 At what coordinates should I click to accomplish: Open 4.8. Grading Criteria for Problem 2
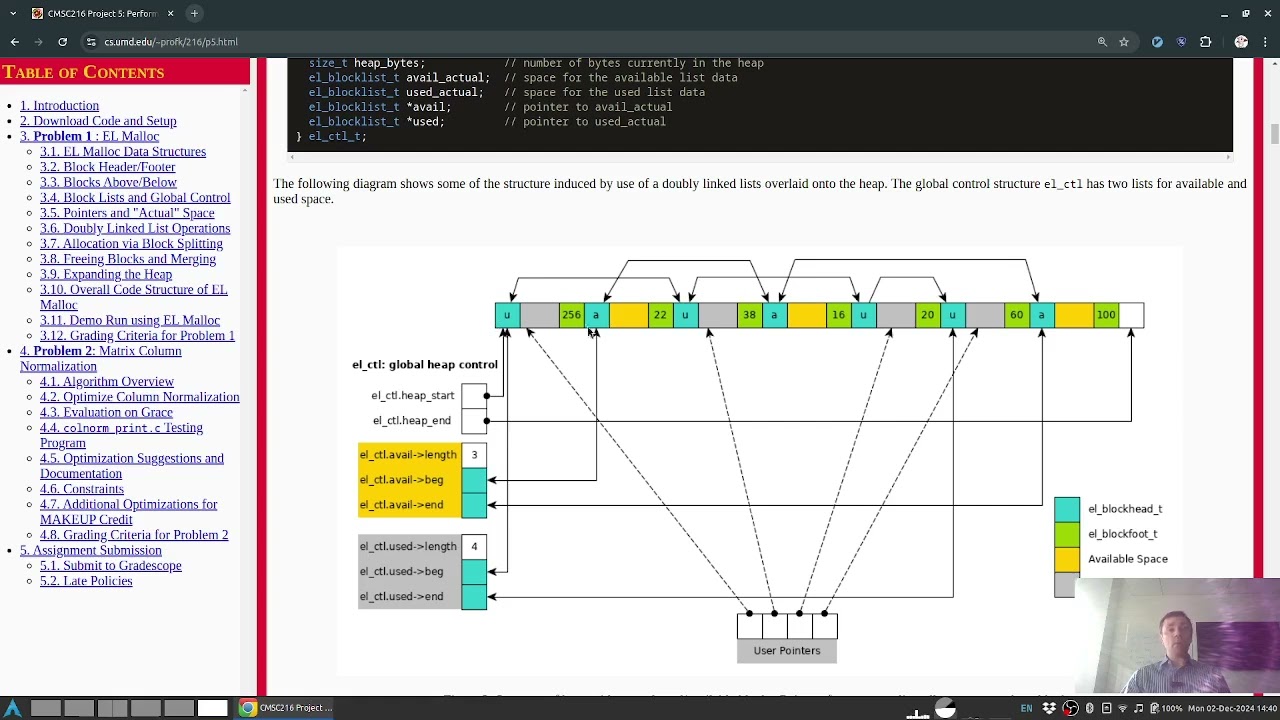(x=134, y=535)
